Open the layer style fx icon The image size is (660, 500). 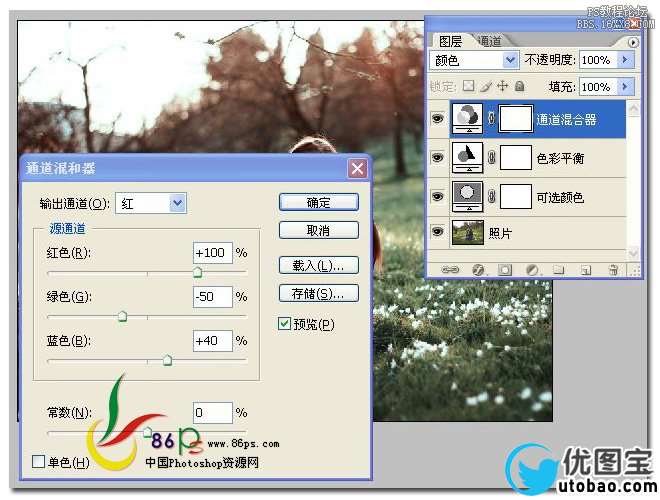tap(478, 269)
